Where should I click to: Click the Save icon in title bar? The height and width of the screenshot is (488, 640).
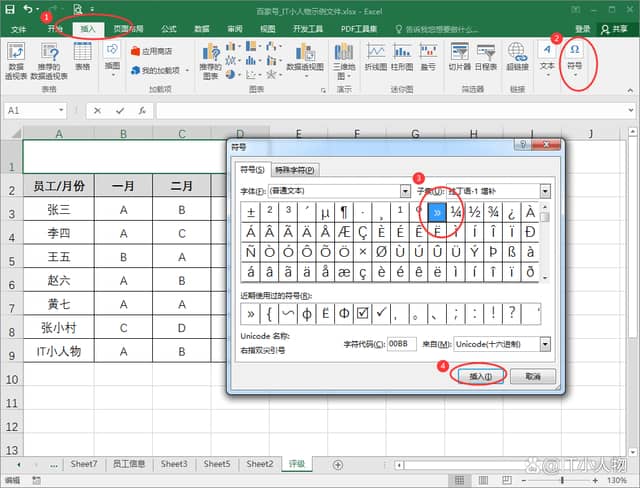coord(10,9)
